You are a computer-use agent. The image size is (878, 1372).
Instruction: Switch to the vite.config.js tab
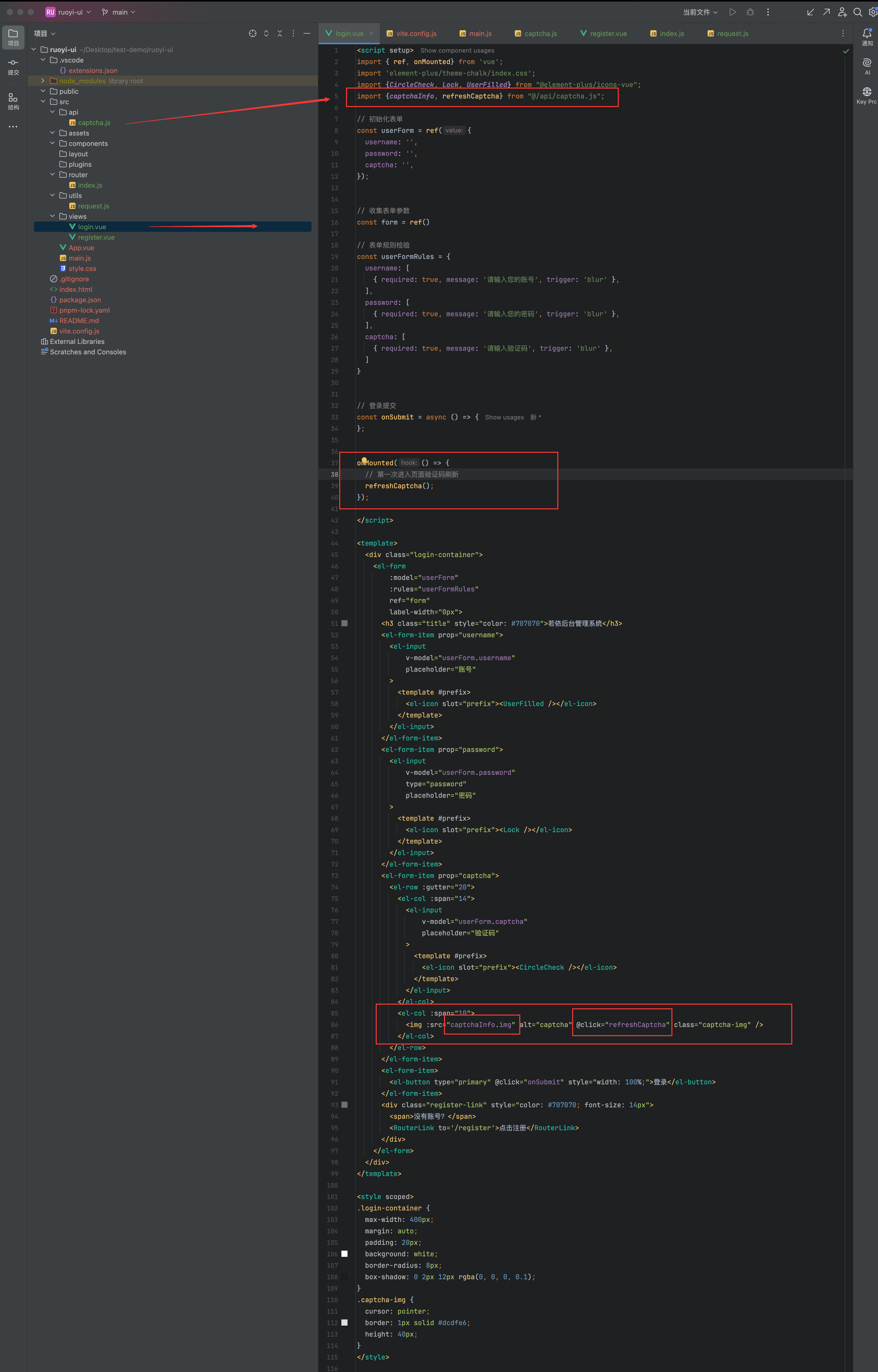point(412,34)
